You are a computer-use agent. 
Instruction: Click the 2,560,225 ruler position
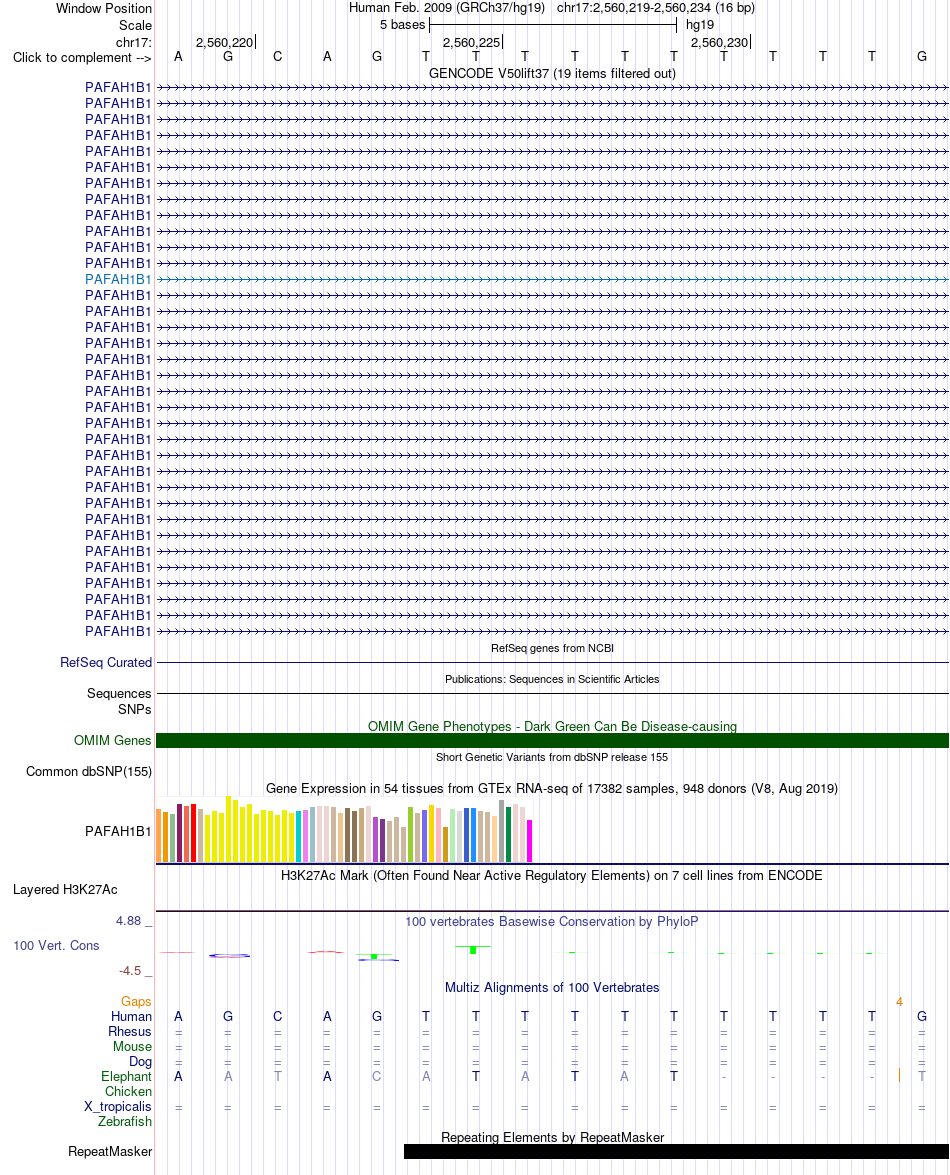471,43
